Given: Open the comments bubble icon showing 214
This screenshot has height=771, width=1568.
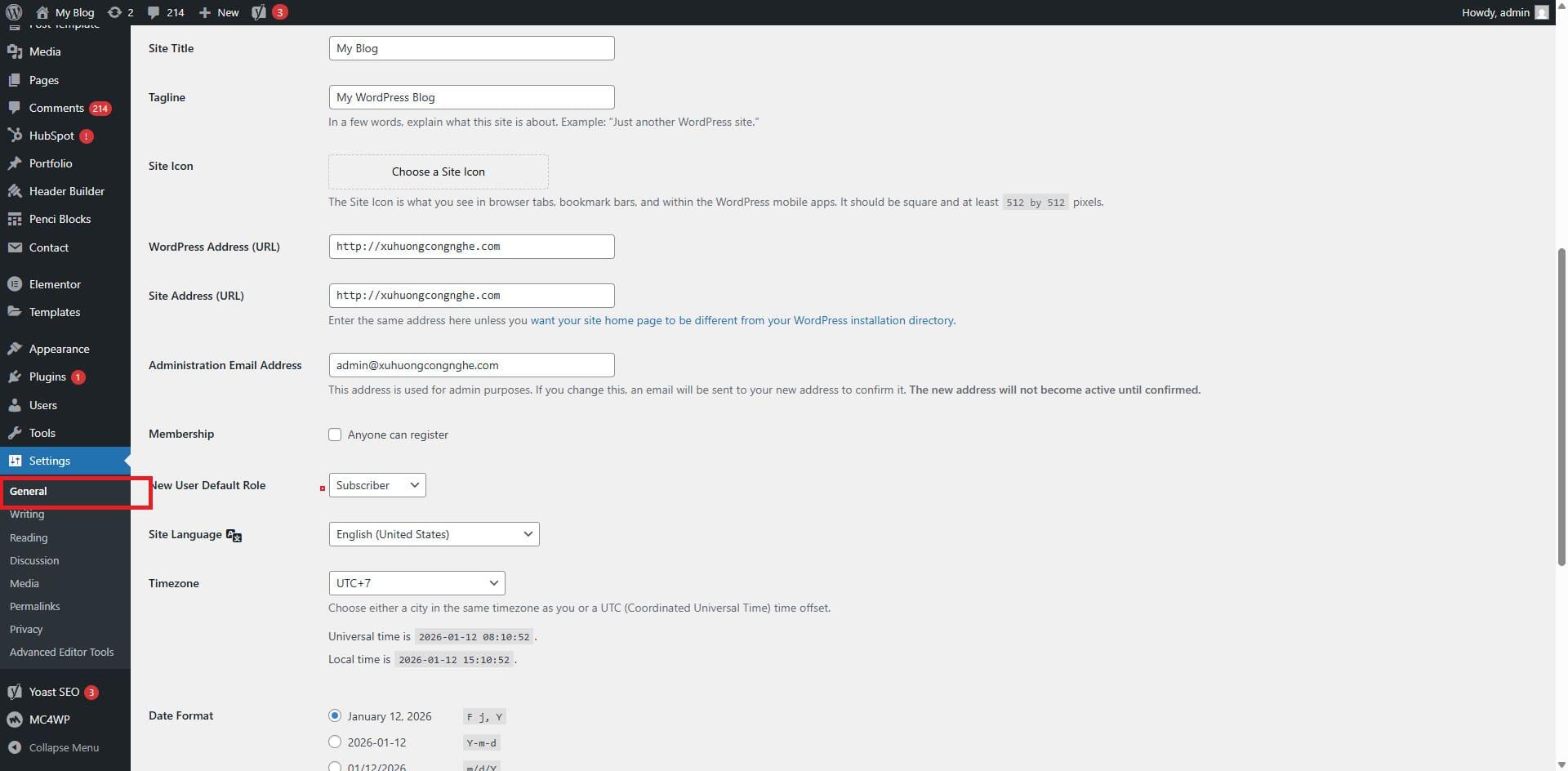Looking at the screenshot, I should click(154, 12).
